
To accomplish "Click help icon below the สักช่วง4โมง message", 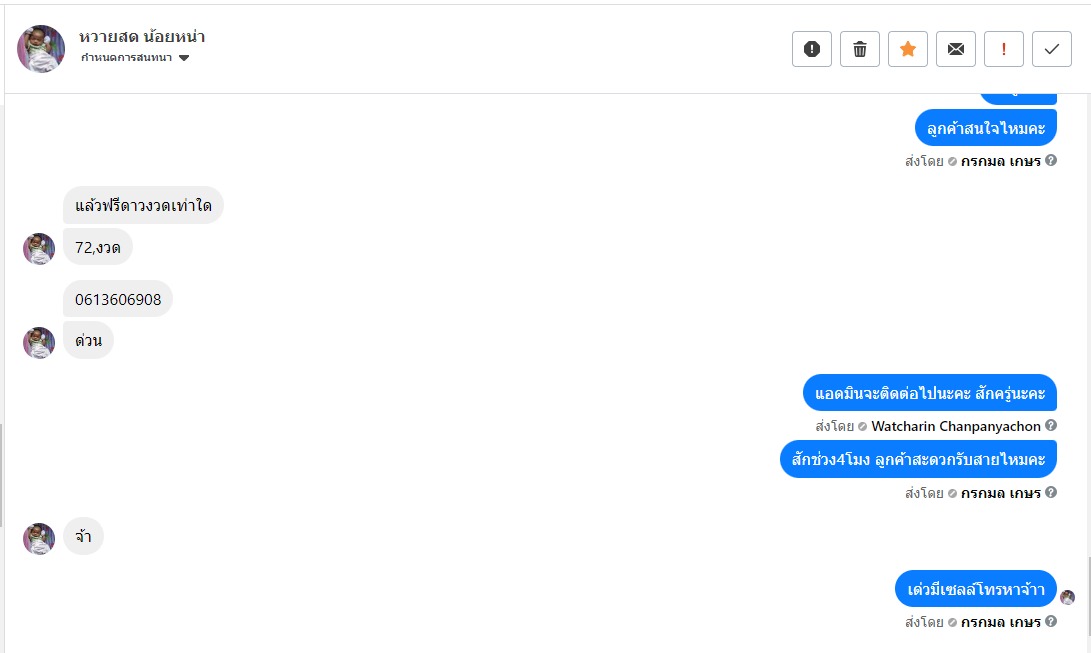I will 1051,493.
